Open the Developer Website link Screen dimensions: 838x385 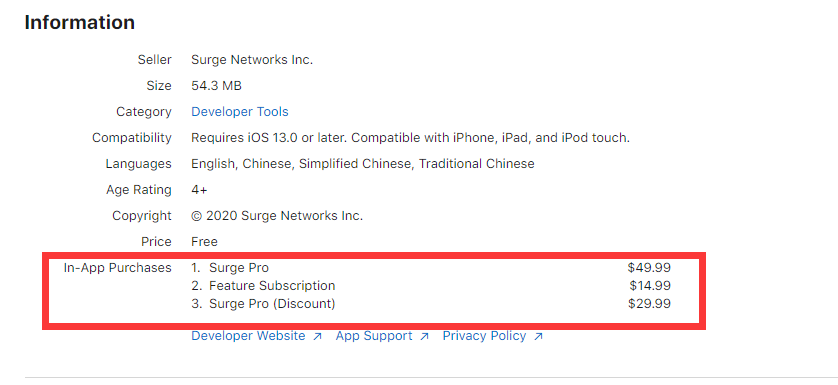249,336
